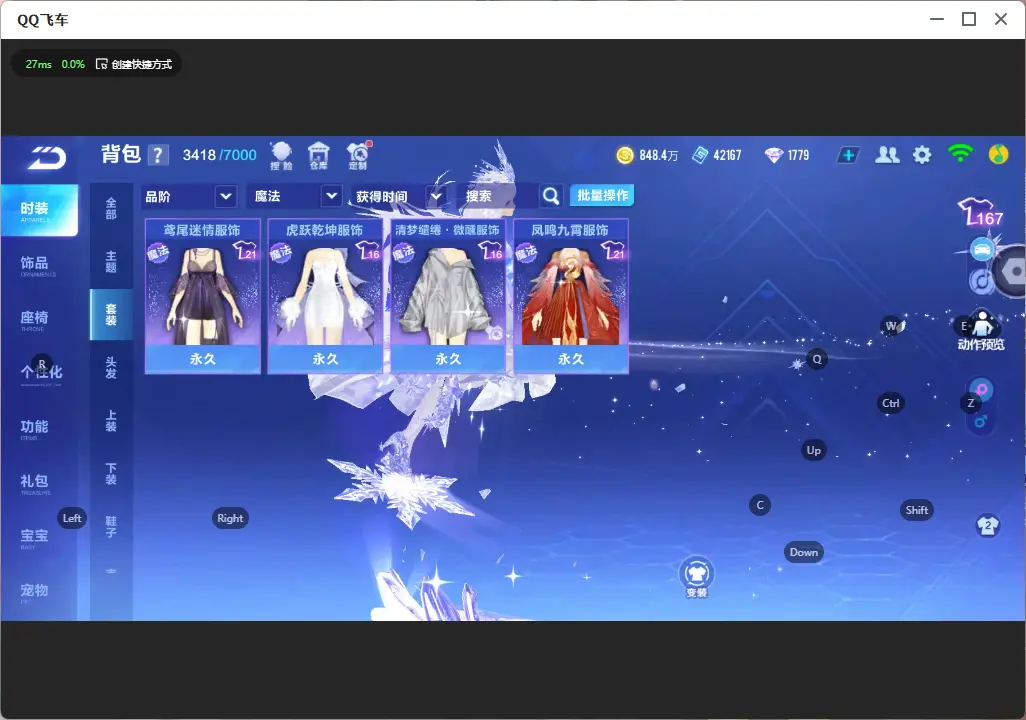
Task: Click the W key overlay button
Action: (x=891, y=325)
